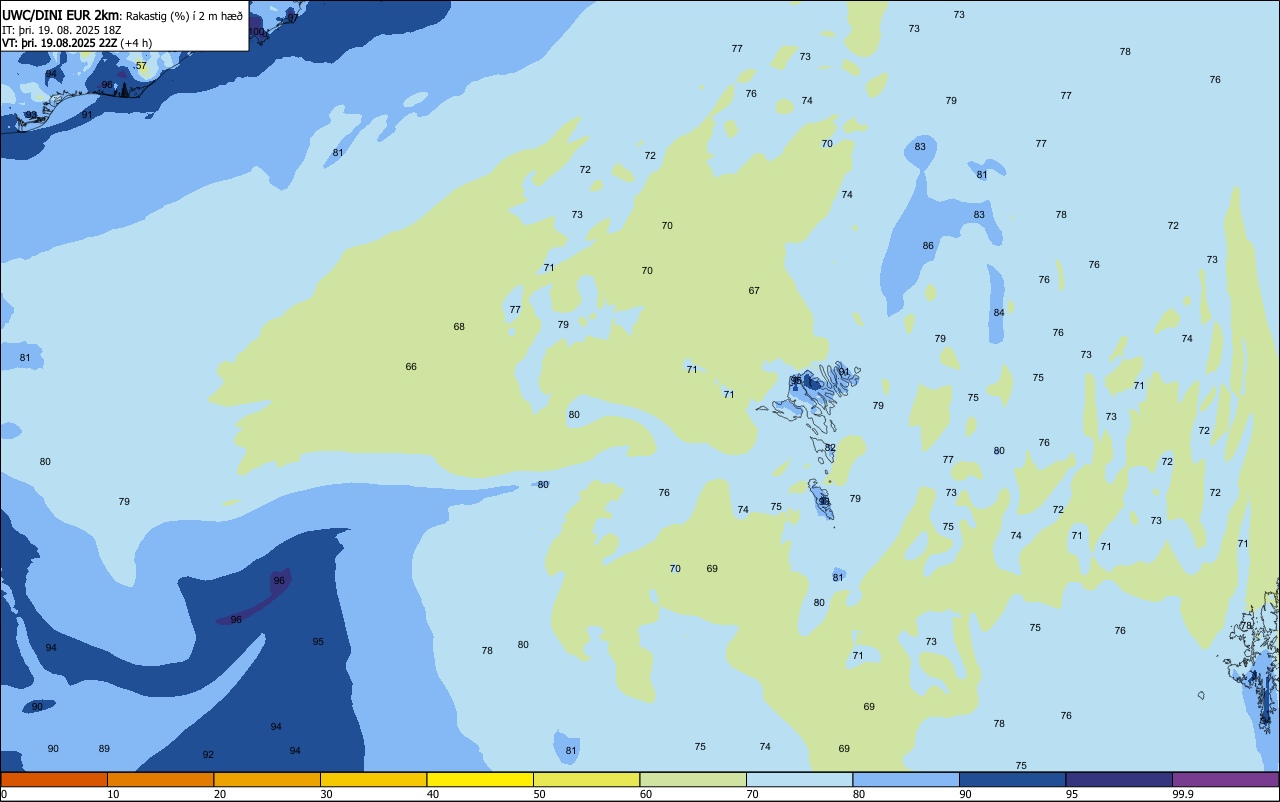Select the bright yellow 40–50 legend swatch
The width and height of the screenshot is (1280, 802).
click(x=480, y=779)
